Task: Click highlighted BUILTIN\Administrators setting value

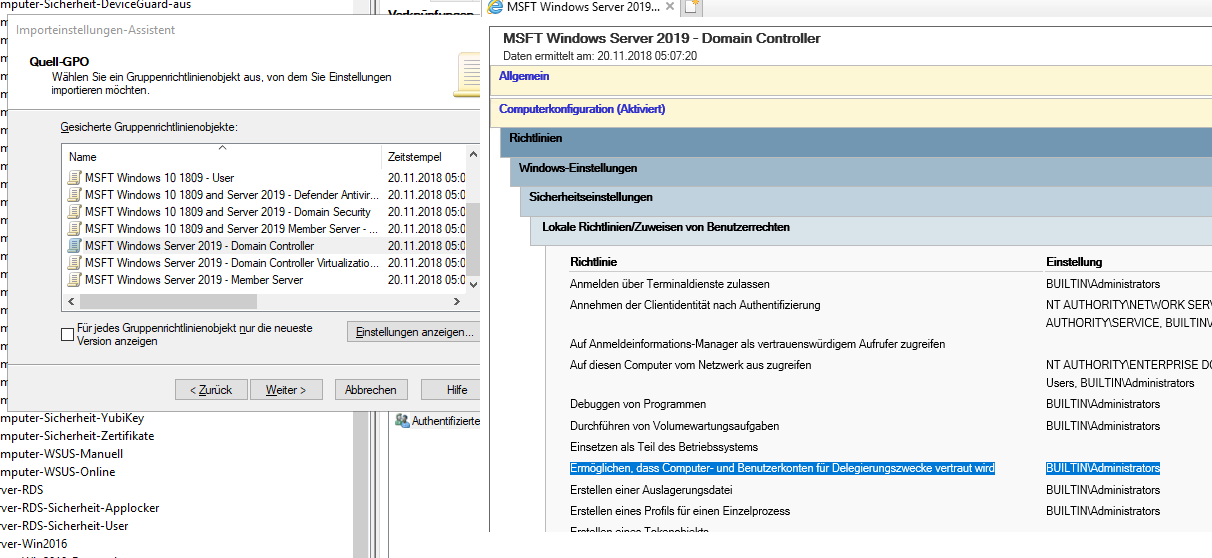Action: (x=1103, y=468)
